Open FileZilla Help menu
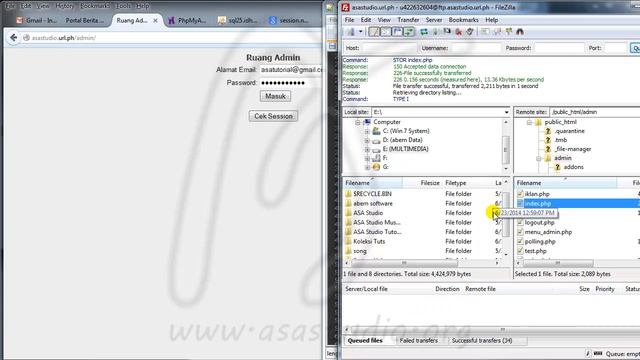The width and height of the screenshot is (640, 360). point(491,20)
